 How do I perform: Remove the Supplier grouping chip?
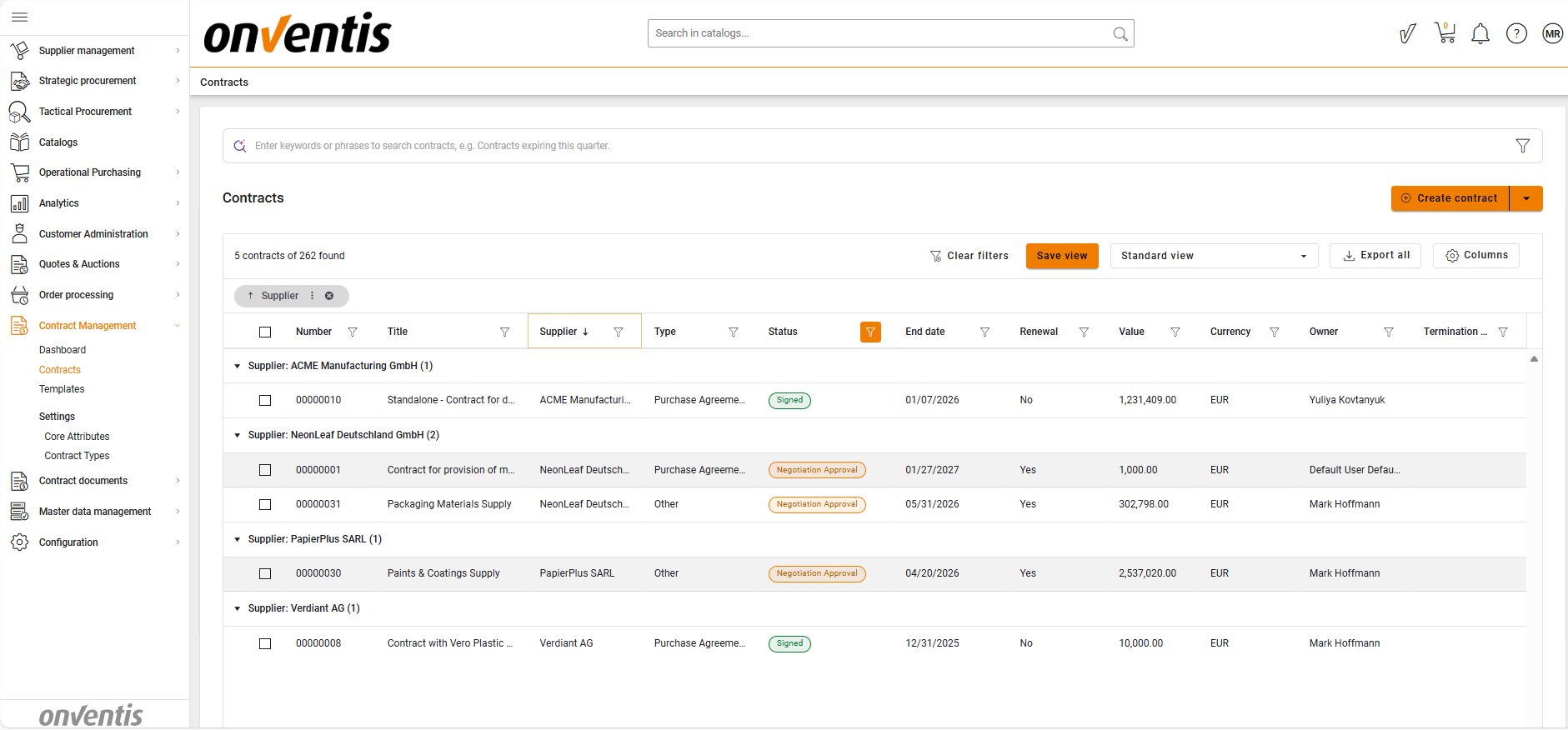329,296
